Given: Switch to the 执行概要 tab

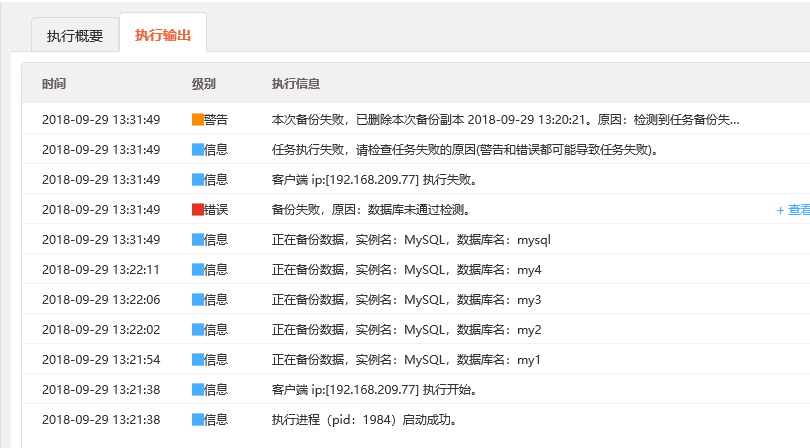Looking at the screenshot, I should pyautogui.click(x=75, y=35).
